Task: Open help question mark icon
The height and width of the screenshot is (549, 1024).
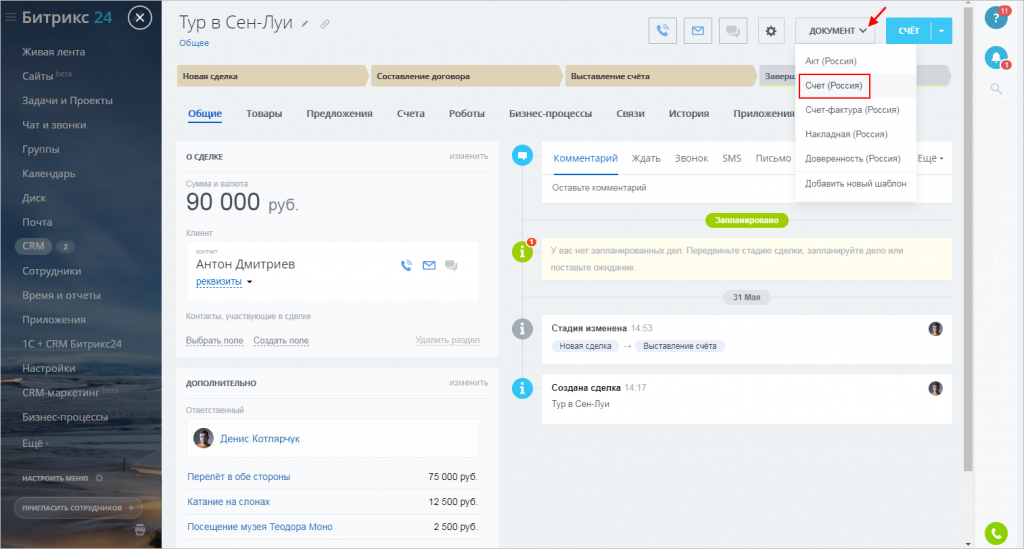Action: coord(996,18)
